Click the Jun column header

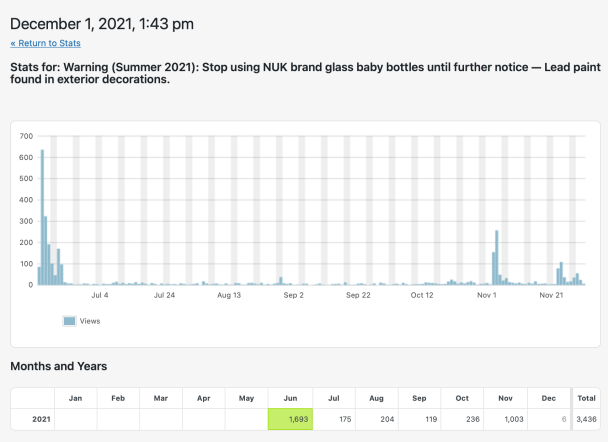[290, 398]
